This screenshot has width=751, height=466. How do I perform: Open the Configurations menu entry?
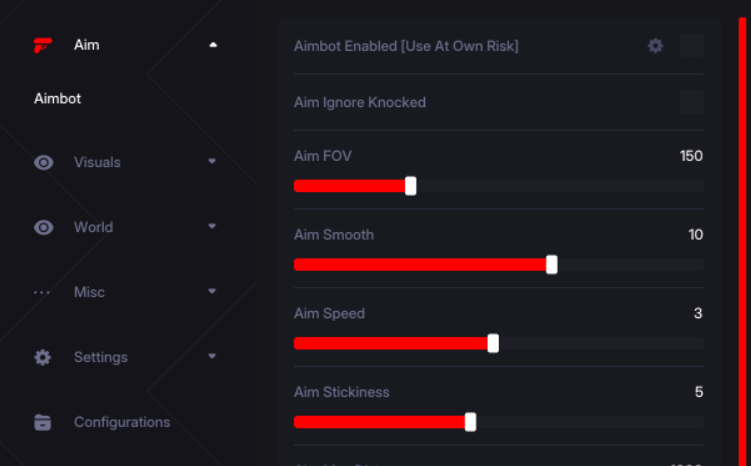click(122, 422)
